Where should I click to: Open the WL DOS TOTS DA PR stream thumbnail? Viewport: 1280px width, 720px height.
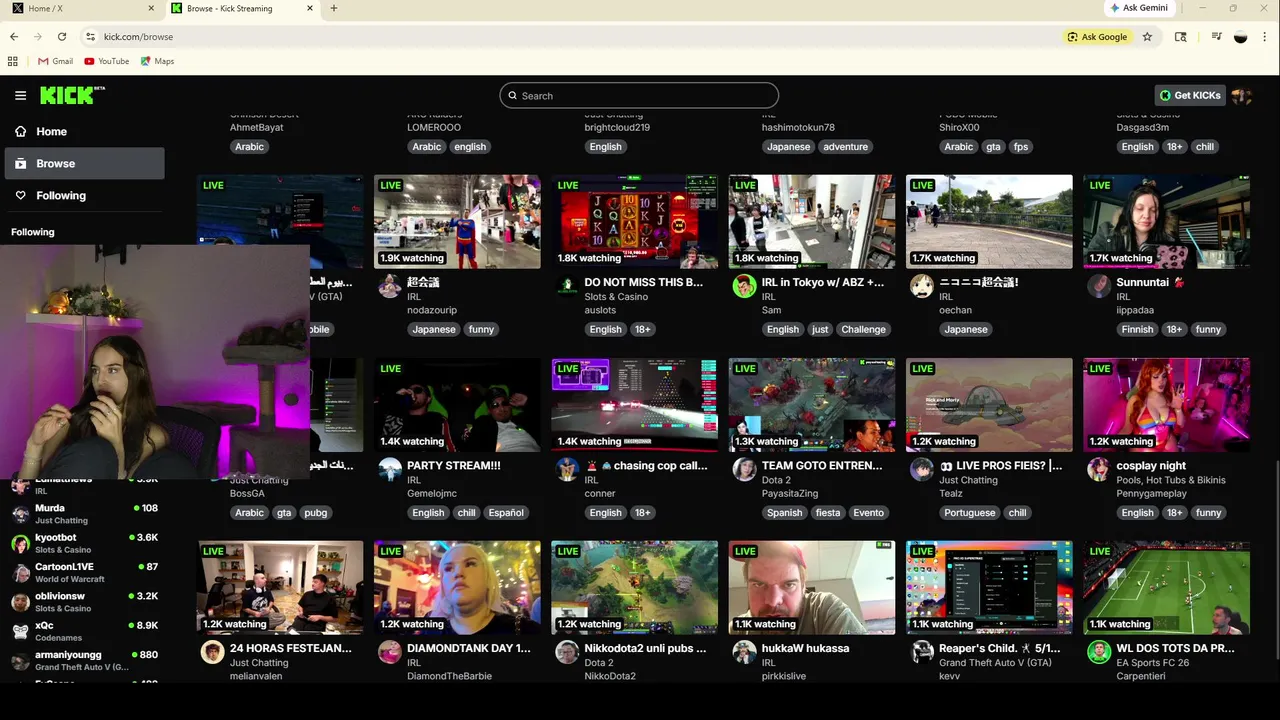(x=1166, y=588)
